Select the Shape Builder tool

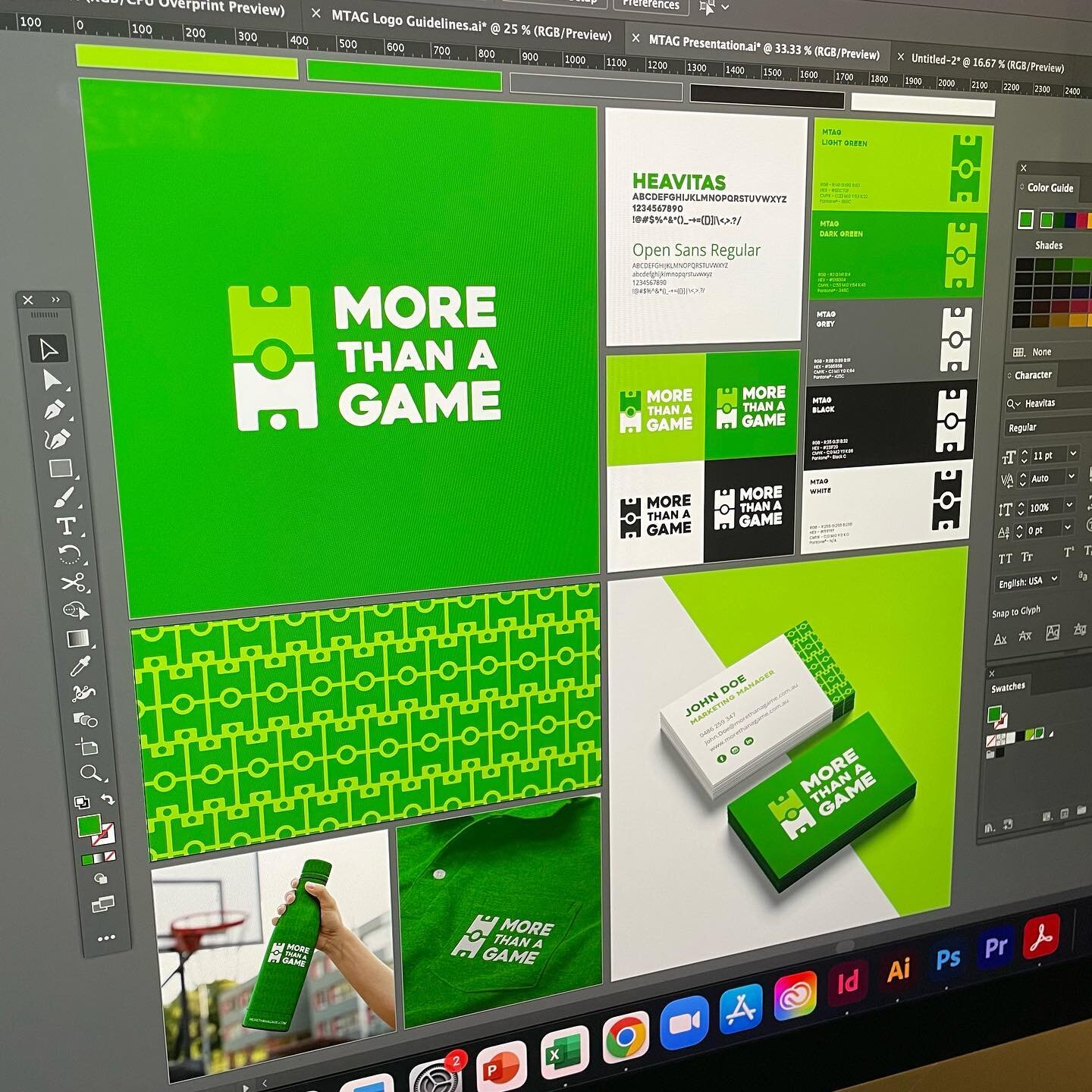75,610
